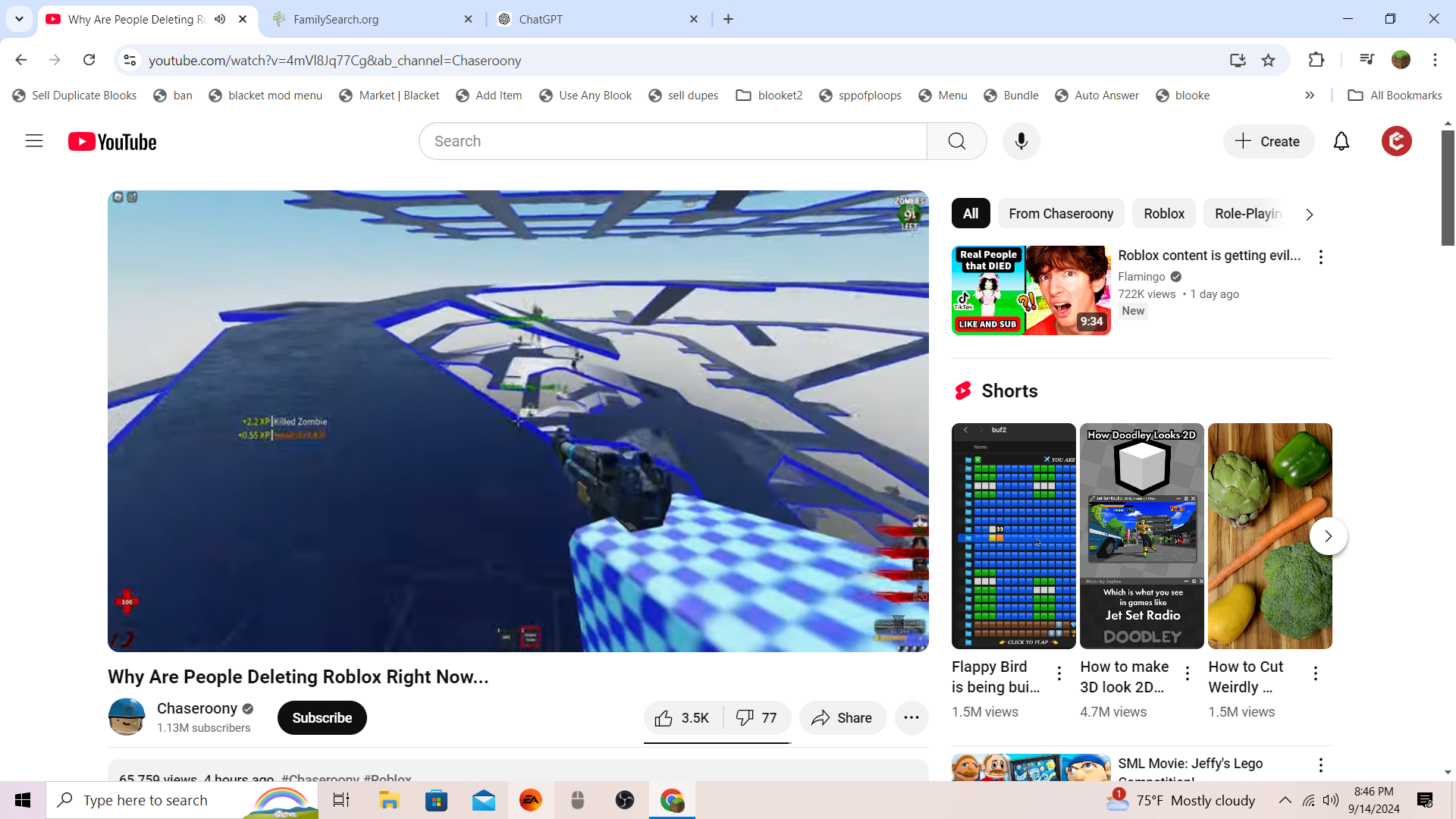The width and height of the screenshot is (1456, 819).
Task: Switch to the FamilySearch.org tab
Action: click(x=372, y=19)
